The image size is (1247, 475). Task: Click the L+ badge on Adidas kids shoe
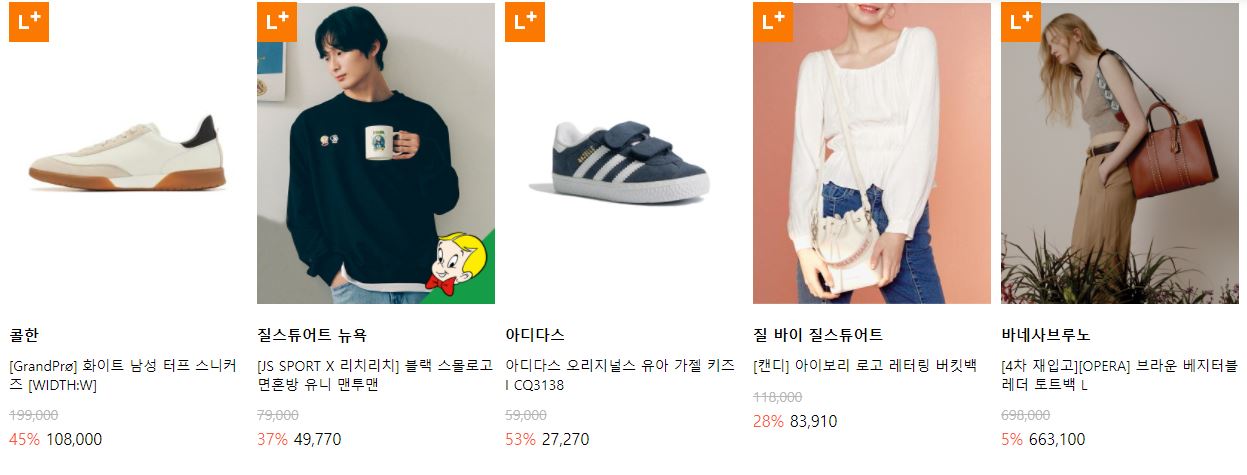(x=525, y=22)
